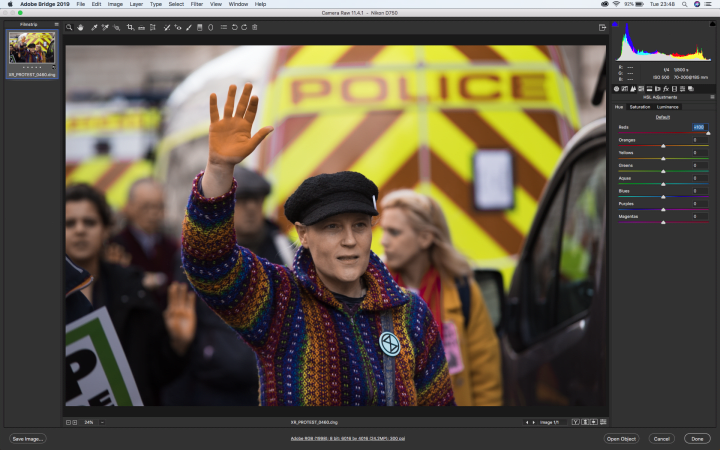Screen dimensions: 720x450
Task: Open the Filmstrip panel menu
Action: tap(56, 24)
